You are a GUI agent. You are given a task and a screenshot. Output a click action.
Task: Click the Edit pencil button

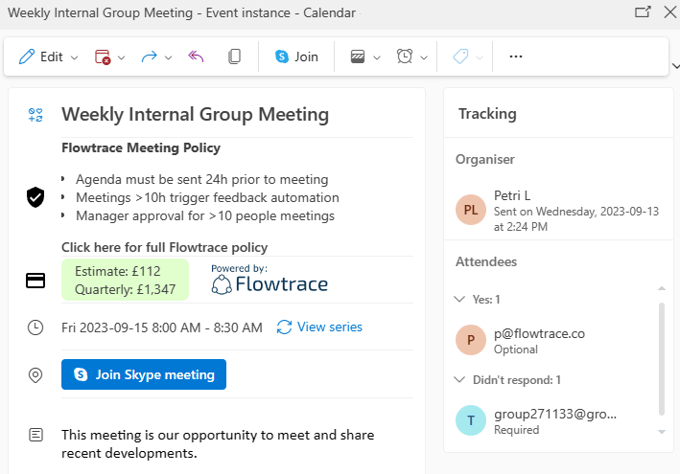click(x=41, y=57)
